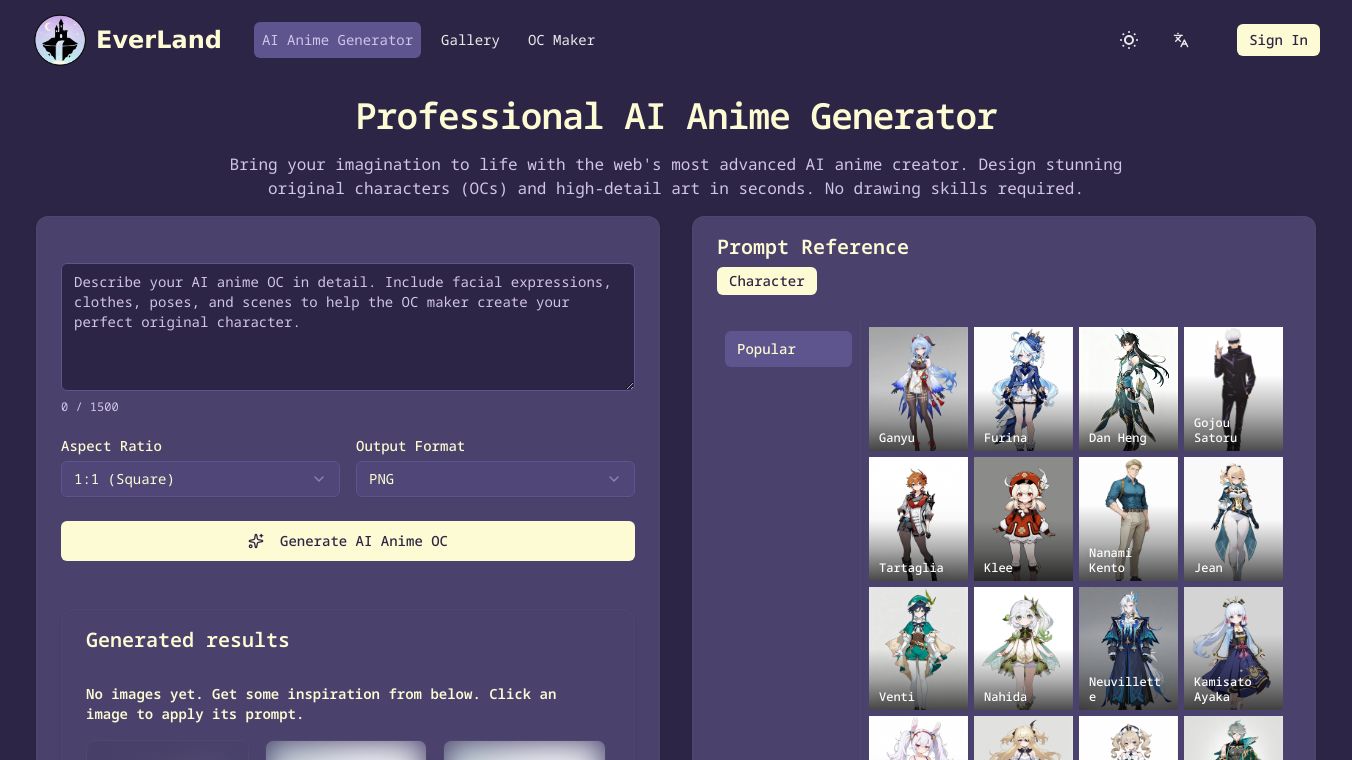Choose the Klee character thumbnail
This screenshot has height=760, width=1352.
(x=1023, y=519)
